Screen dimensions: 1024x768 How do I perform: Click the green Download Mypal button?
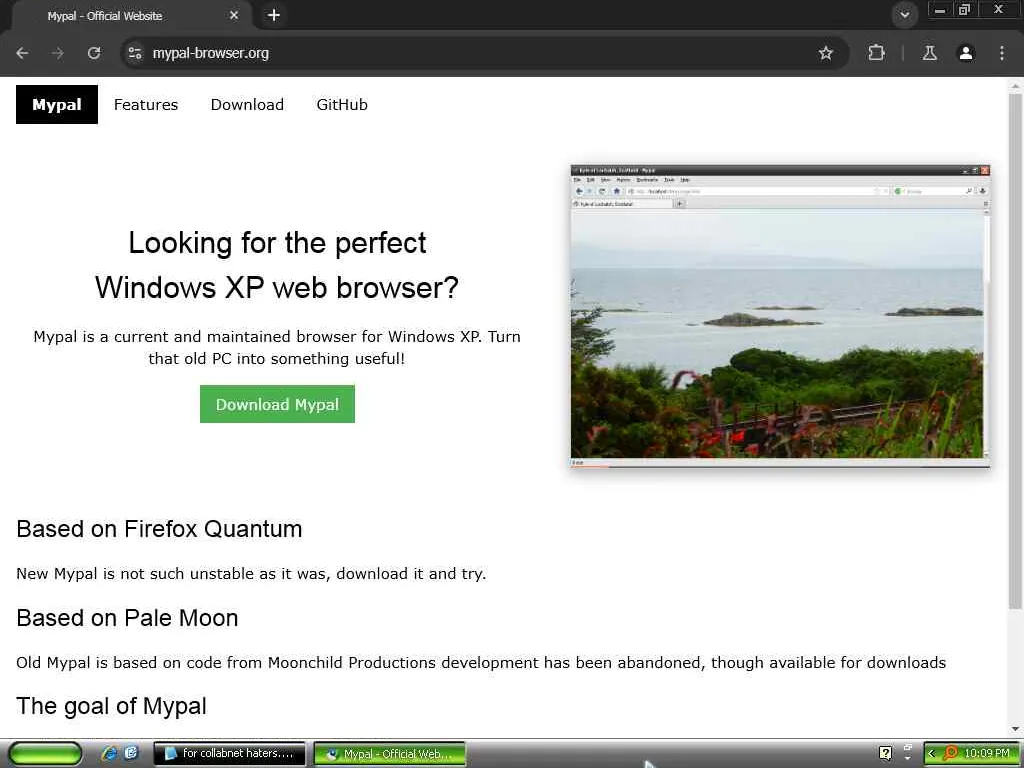point(278,404)
